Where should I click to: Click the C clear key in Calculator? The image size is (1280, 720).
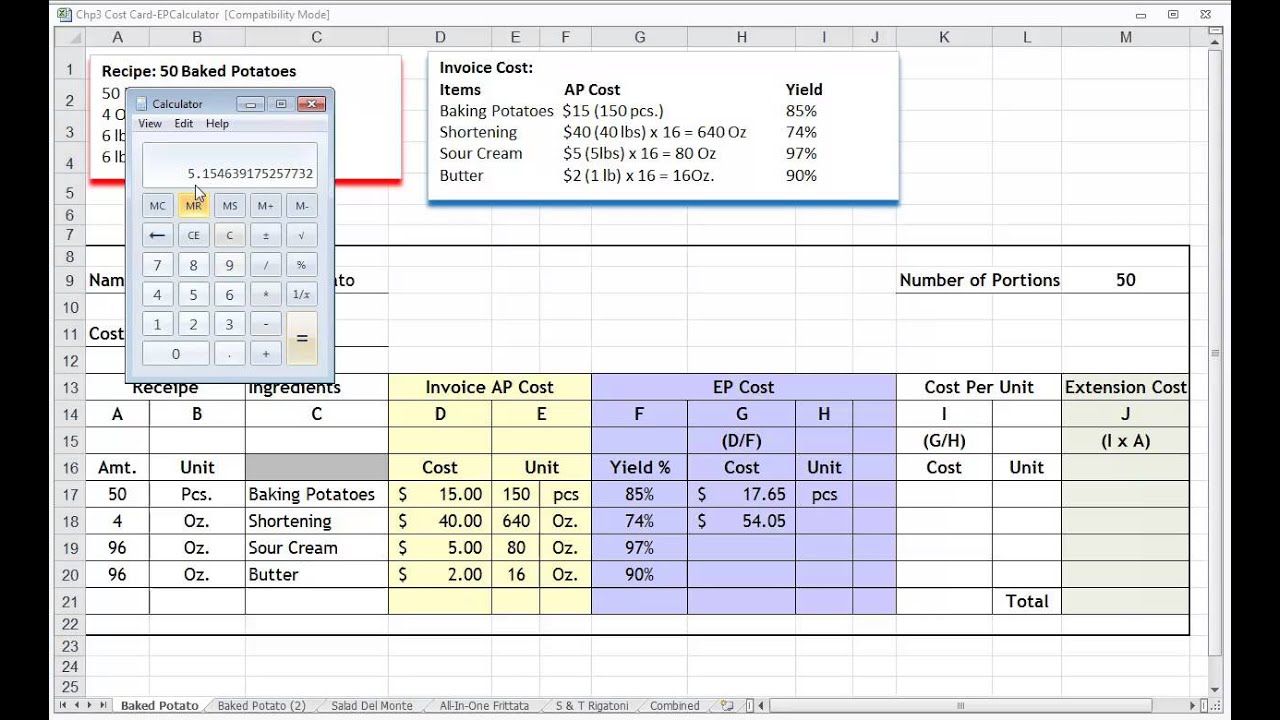pyautogui.click(x=230, y=236)
